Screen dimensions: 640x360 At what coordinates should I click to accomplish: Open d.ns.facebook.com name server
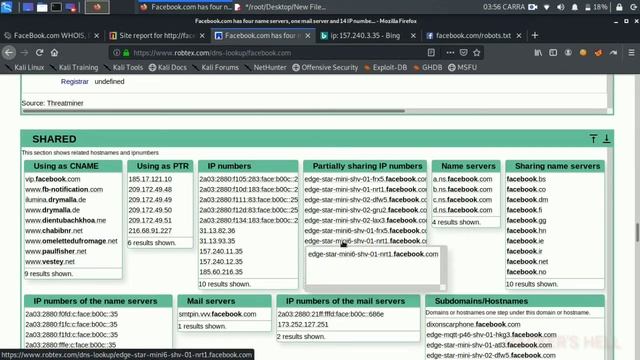point(462,210)
